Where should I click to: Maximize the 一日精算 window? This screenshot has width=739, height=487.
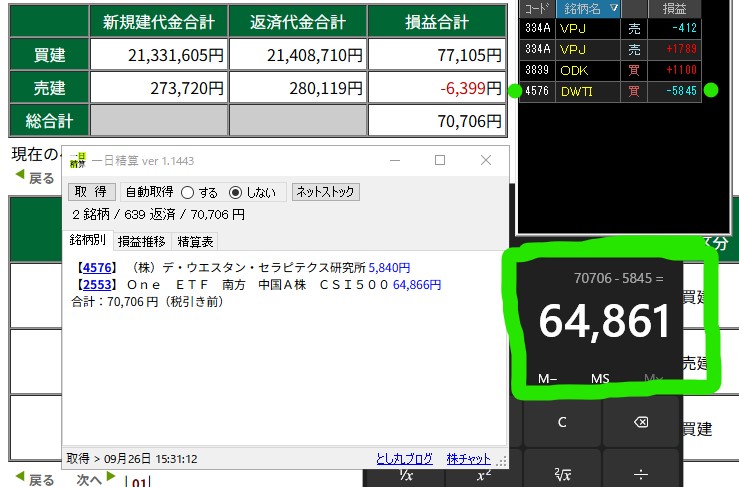440,160
